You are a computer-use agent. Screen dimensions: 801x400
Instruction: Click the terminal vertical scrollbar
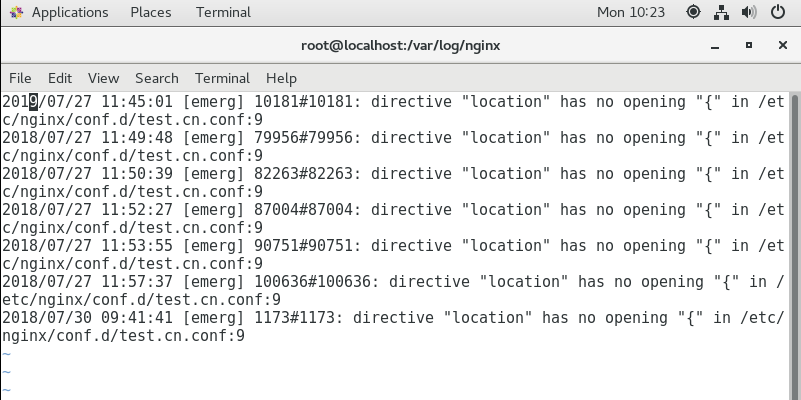[x=795, y=246]
